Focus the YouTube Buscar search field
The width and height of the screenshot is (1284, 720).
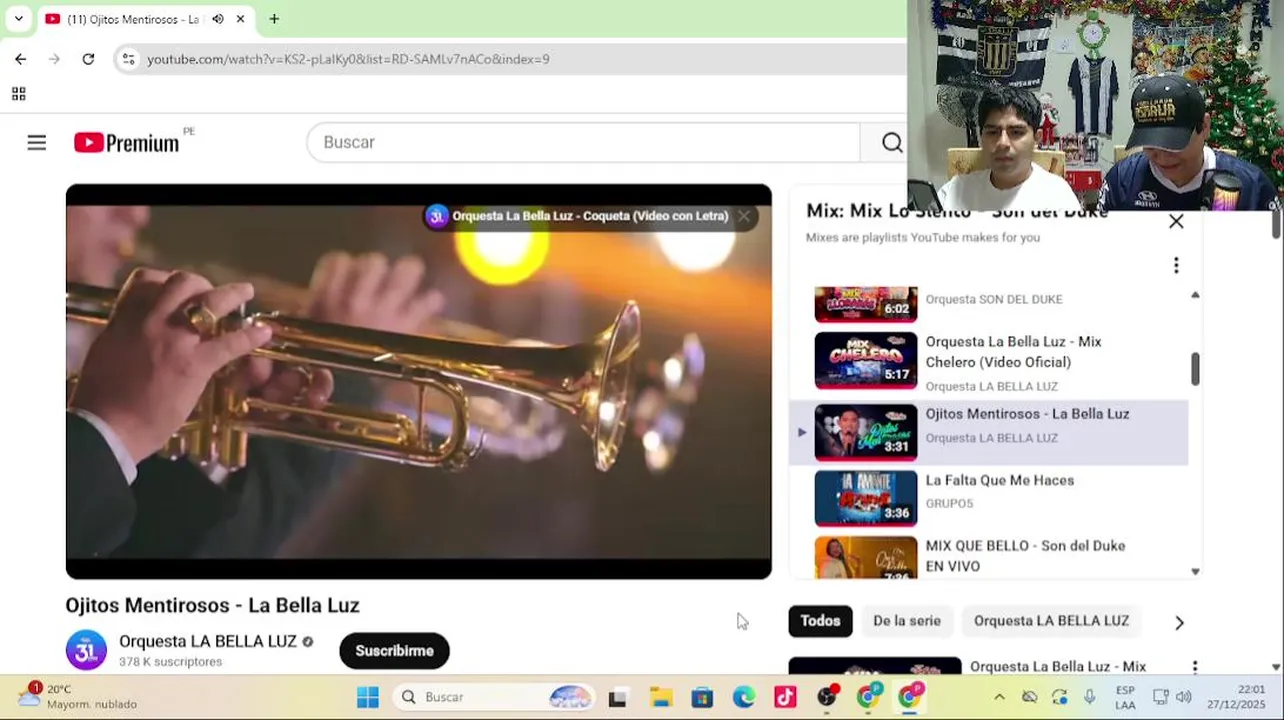pos(583,143)
